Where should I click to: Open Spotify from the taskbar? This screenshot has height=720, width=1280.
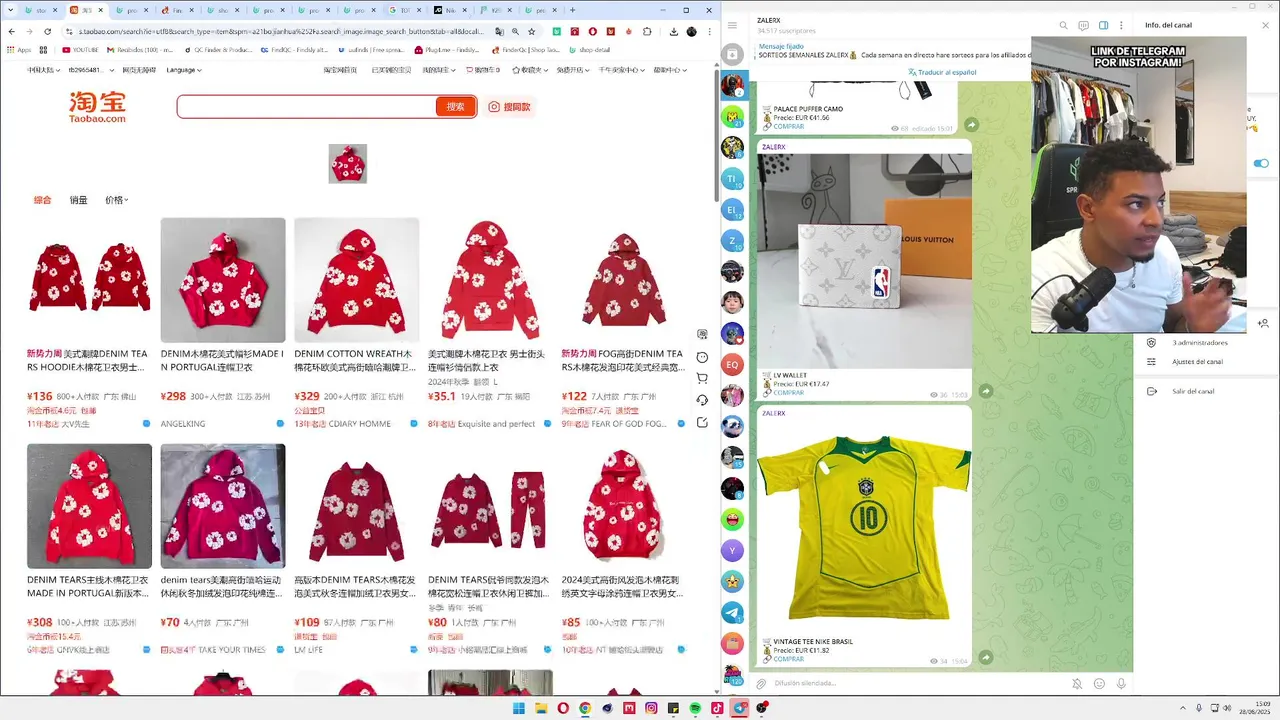pyautogui.click(x=695, y=708)
